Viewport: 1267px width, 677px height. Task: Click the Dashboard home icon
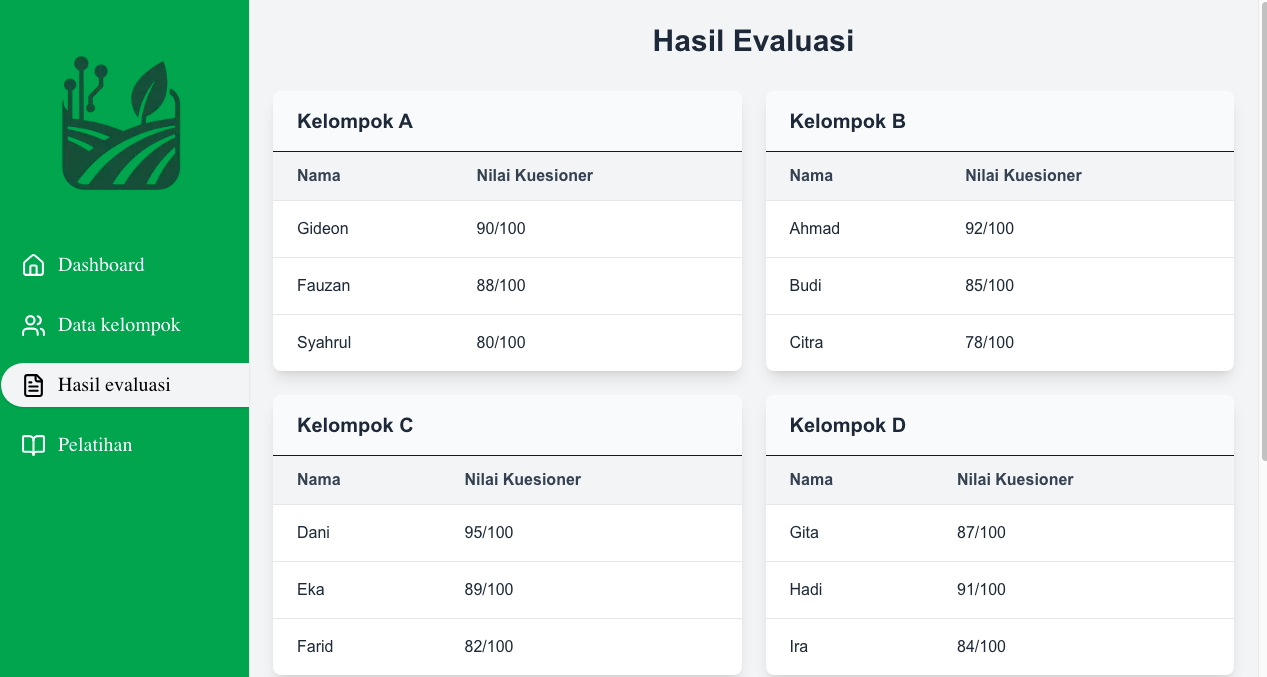(33, 265)
